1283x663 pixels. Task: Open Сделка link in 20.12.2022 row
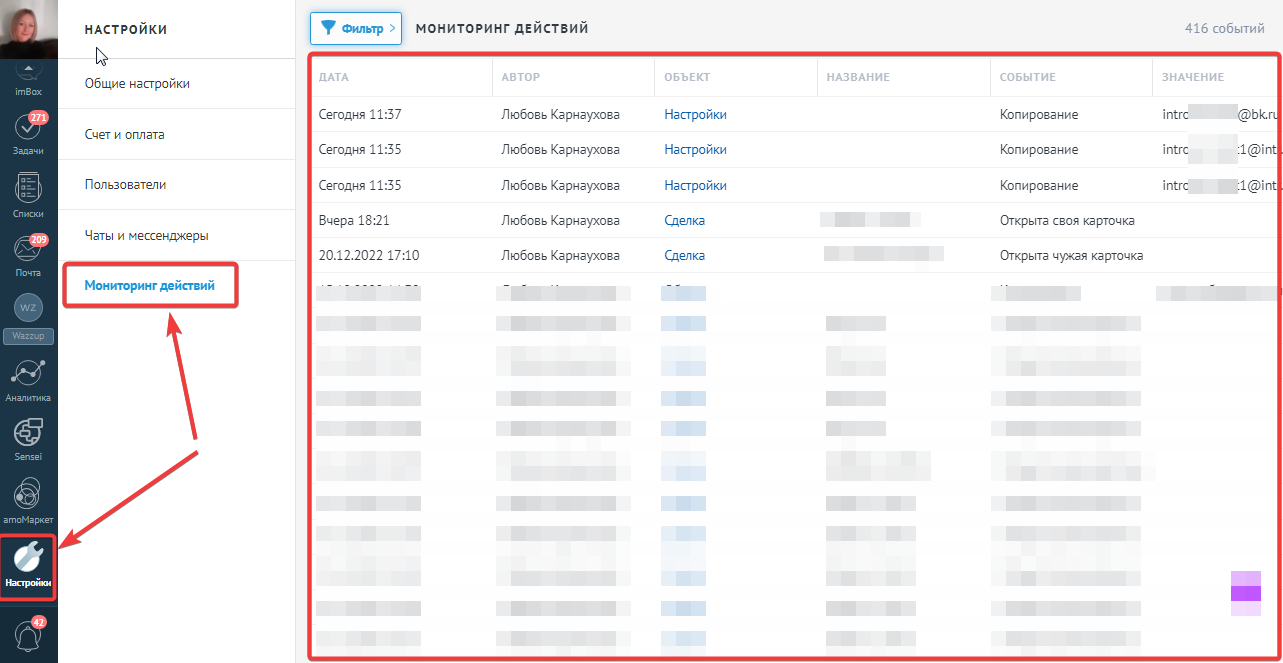684,255
